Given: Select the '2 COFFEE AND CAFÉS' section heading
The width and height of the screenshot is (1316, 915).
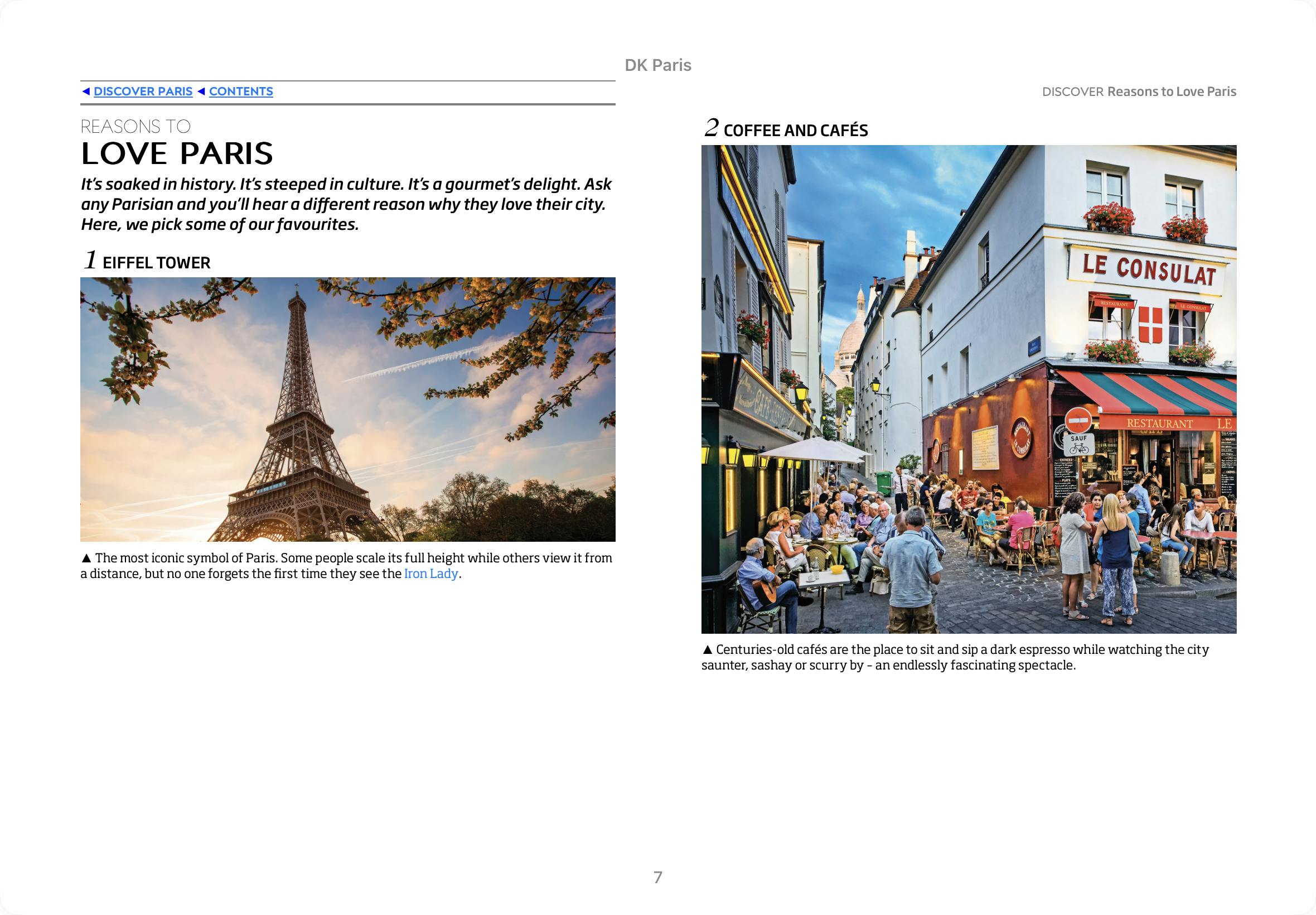Looking at the screenshot, I should [786, 129].
